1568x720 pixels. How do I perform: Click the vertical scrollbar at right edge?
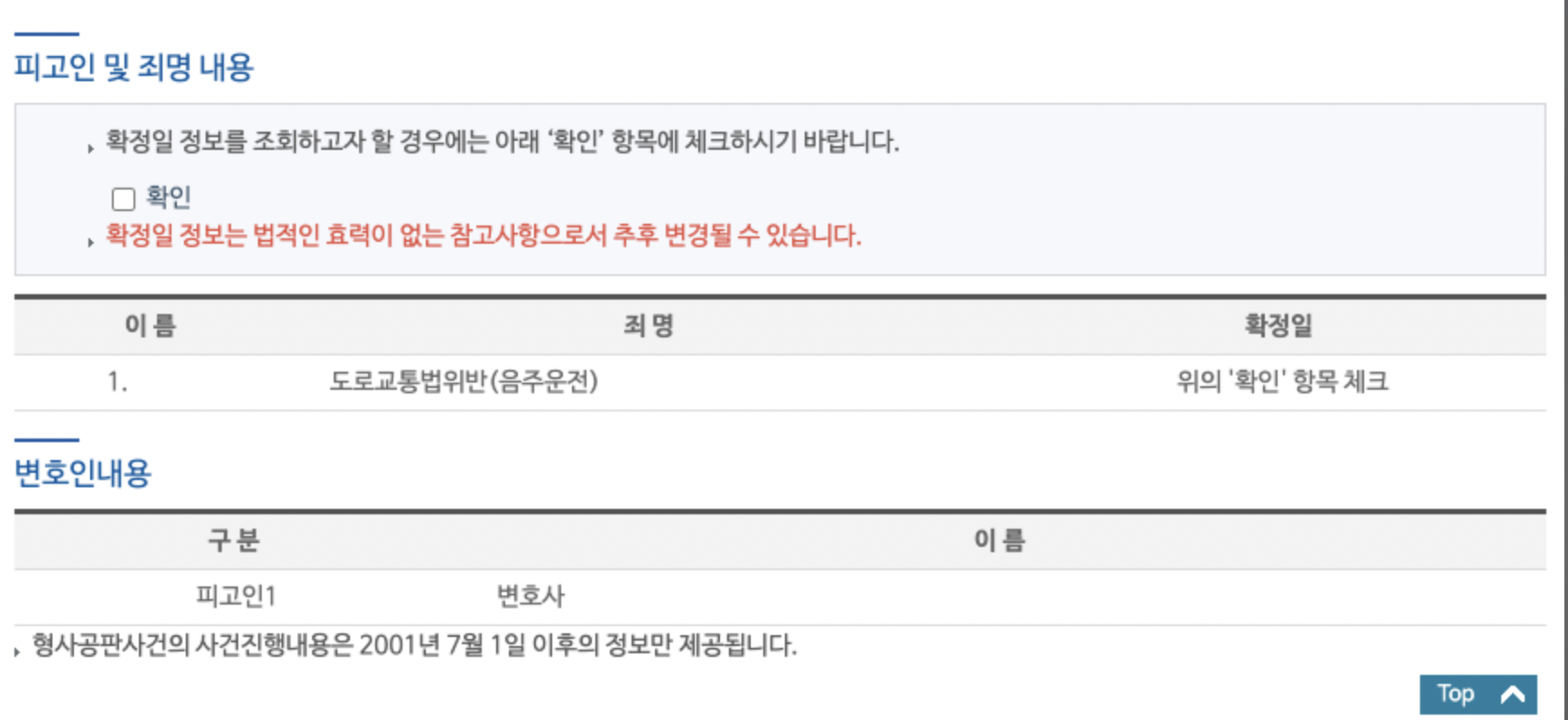point(1564,360)
